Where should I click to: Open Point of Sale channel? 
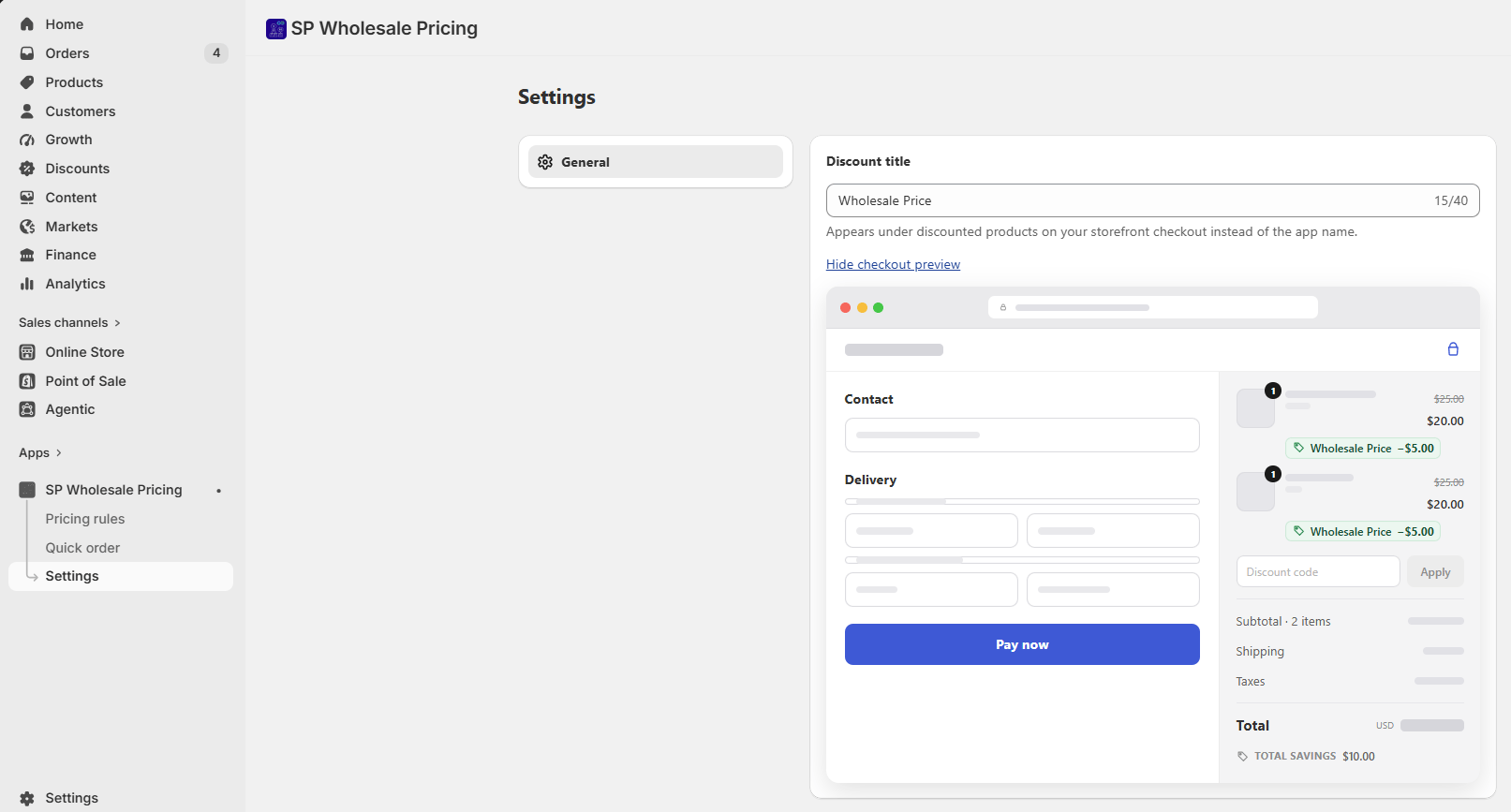121,381
